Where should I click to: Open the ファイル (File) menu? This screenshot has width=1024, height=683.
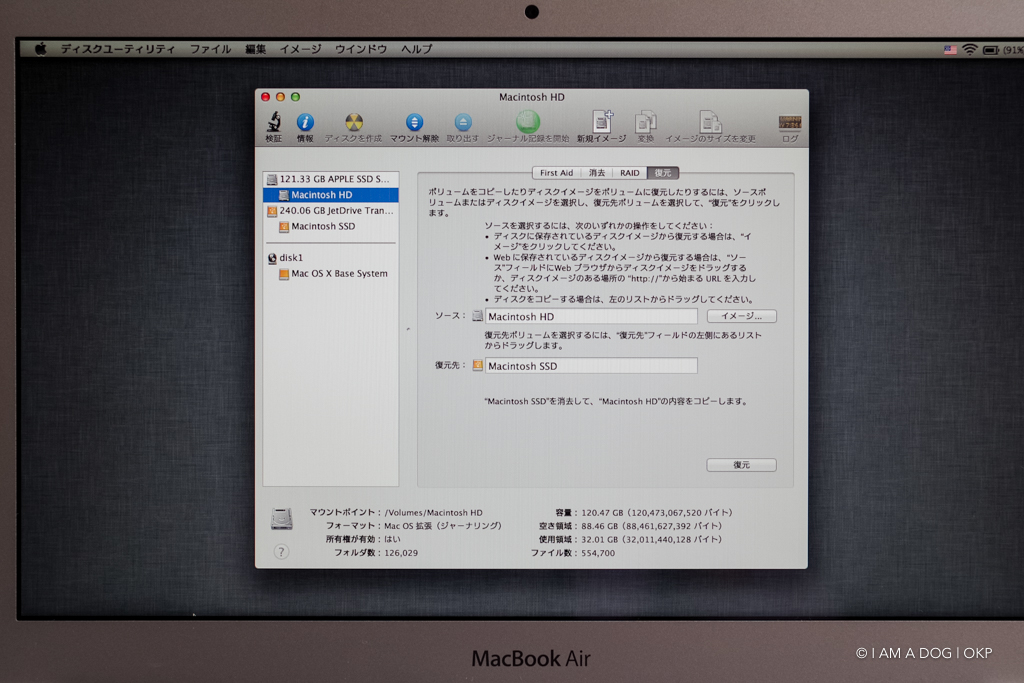(210, 49)
